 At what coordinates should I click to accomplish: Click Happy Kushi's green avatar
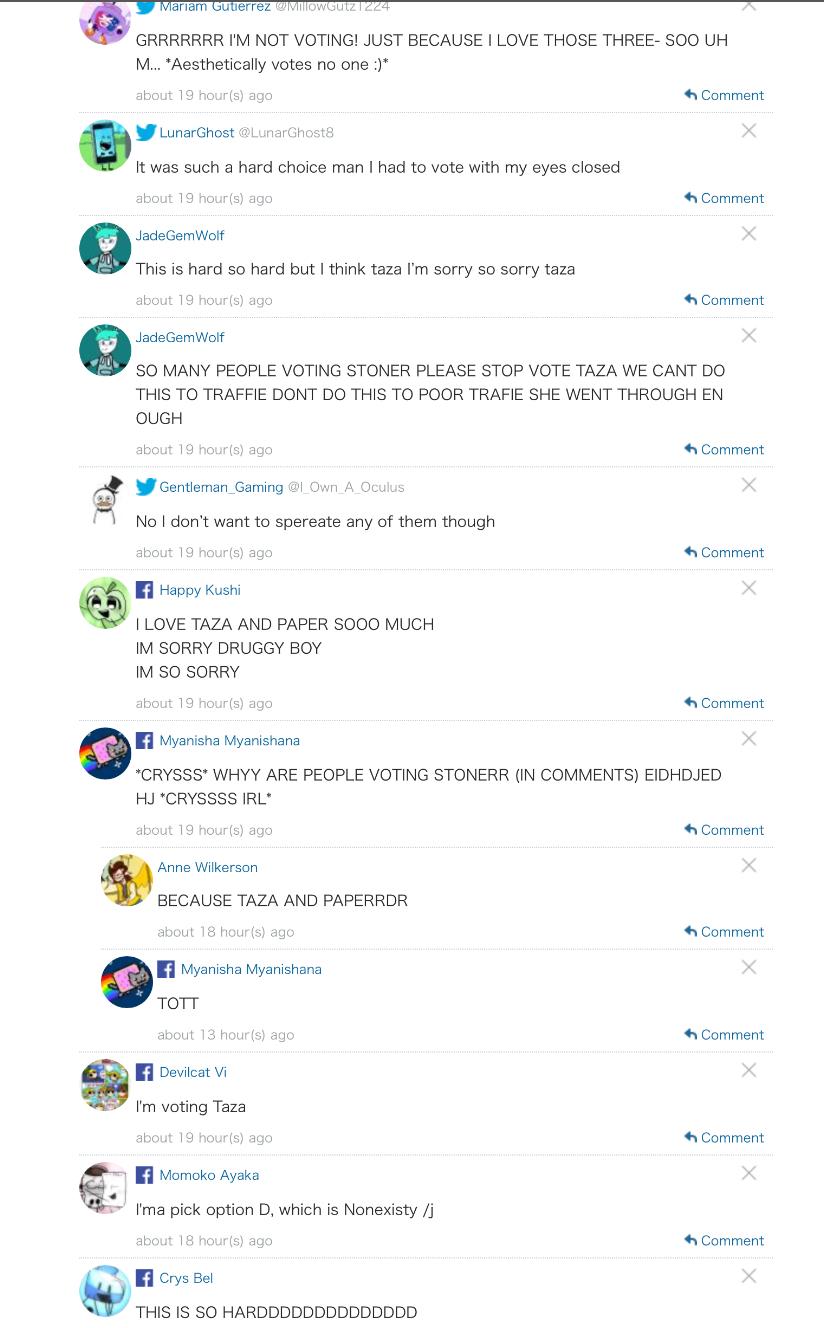(105, 603)
